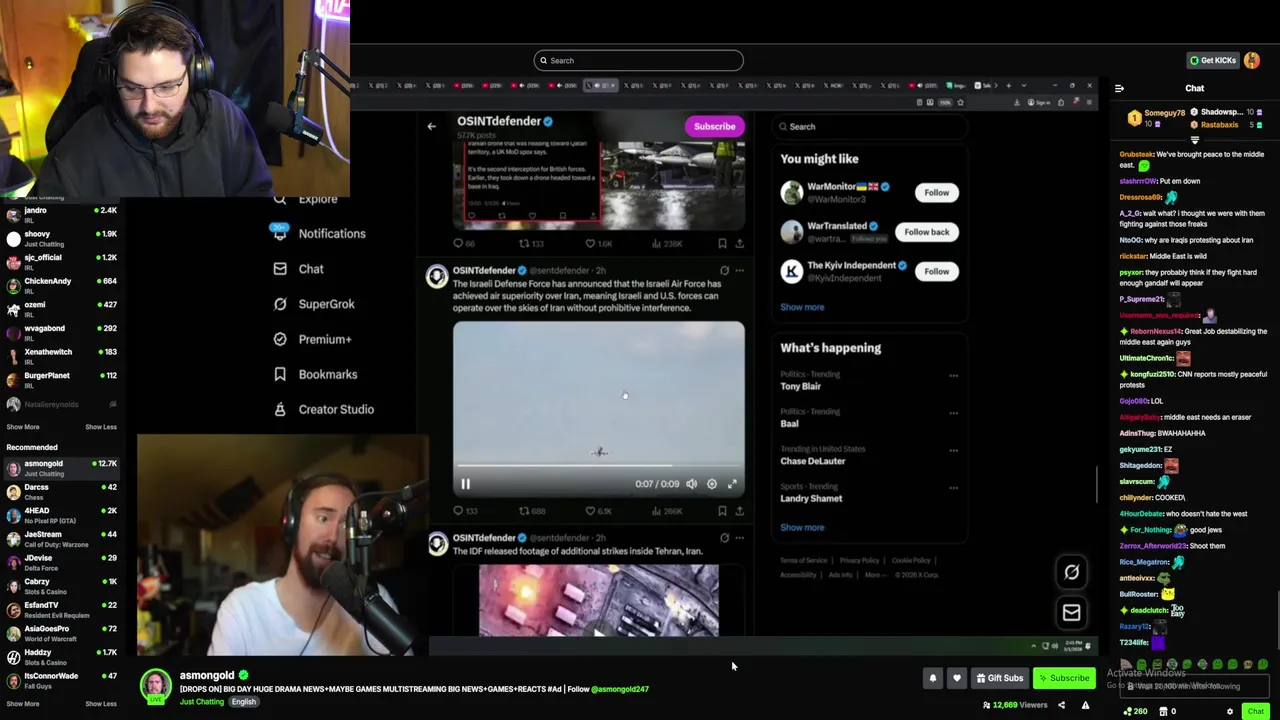Screen dimensions: 1280x720
Task: Open the floating Messages envelope button
Action: coord(1071,613)
